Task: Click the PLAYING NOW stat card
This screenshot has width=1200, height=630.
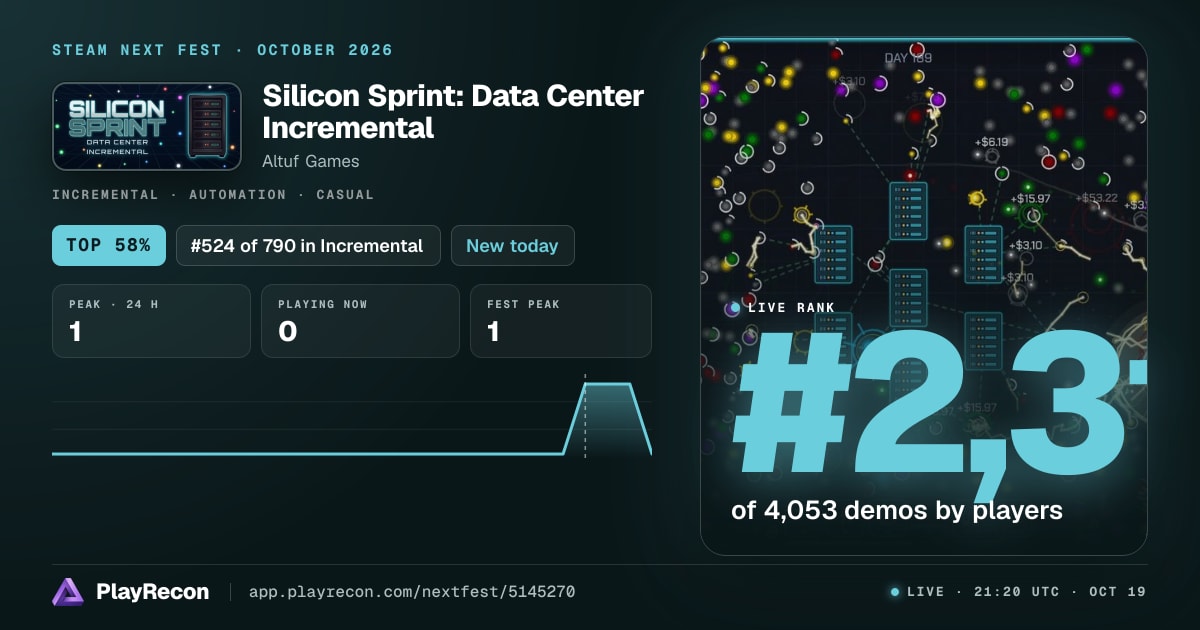Action: (360, 321)
